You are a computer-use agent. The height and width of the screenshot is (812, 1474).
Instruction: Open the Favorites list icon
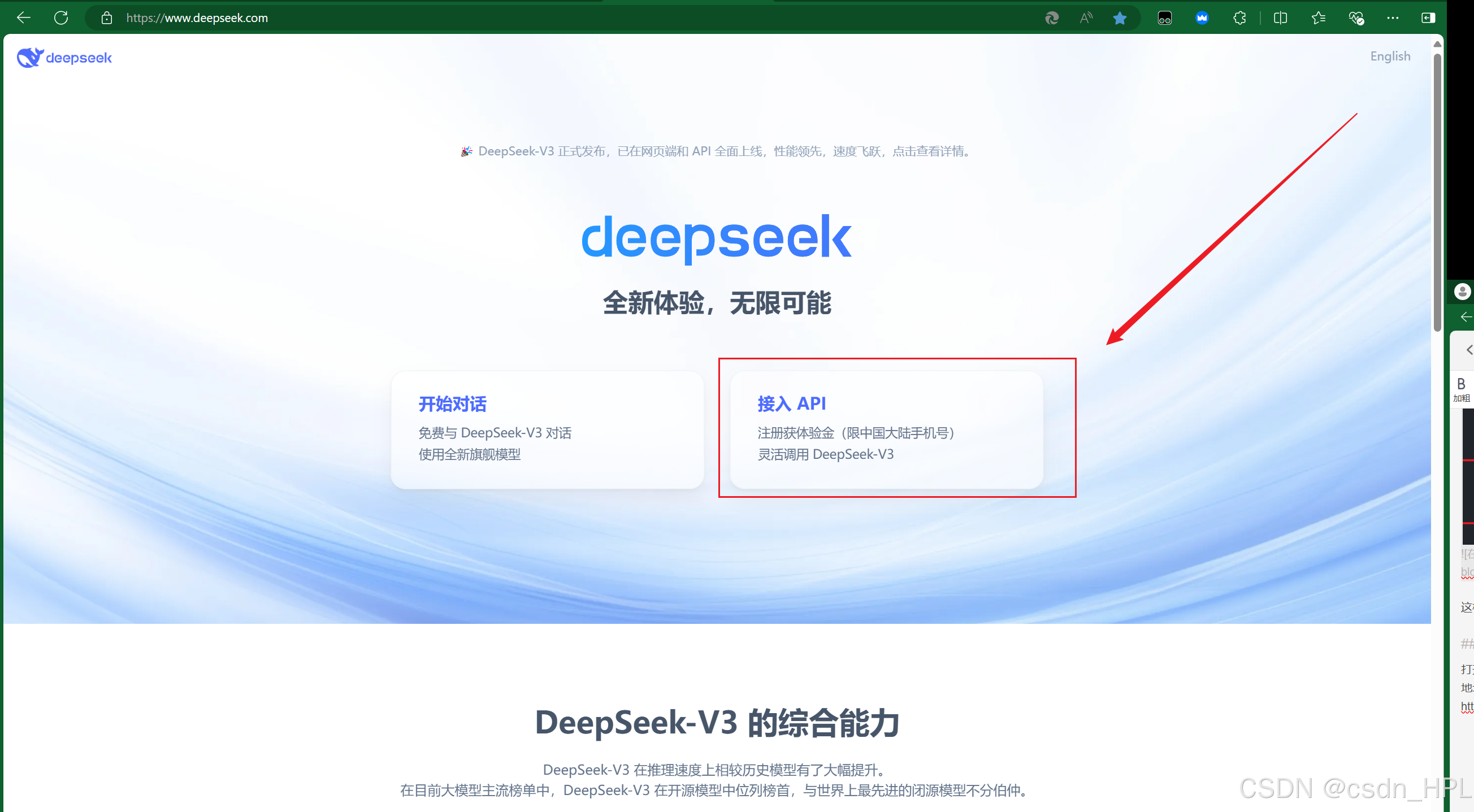coord(1319,18)
